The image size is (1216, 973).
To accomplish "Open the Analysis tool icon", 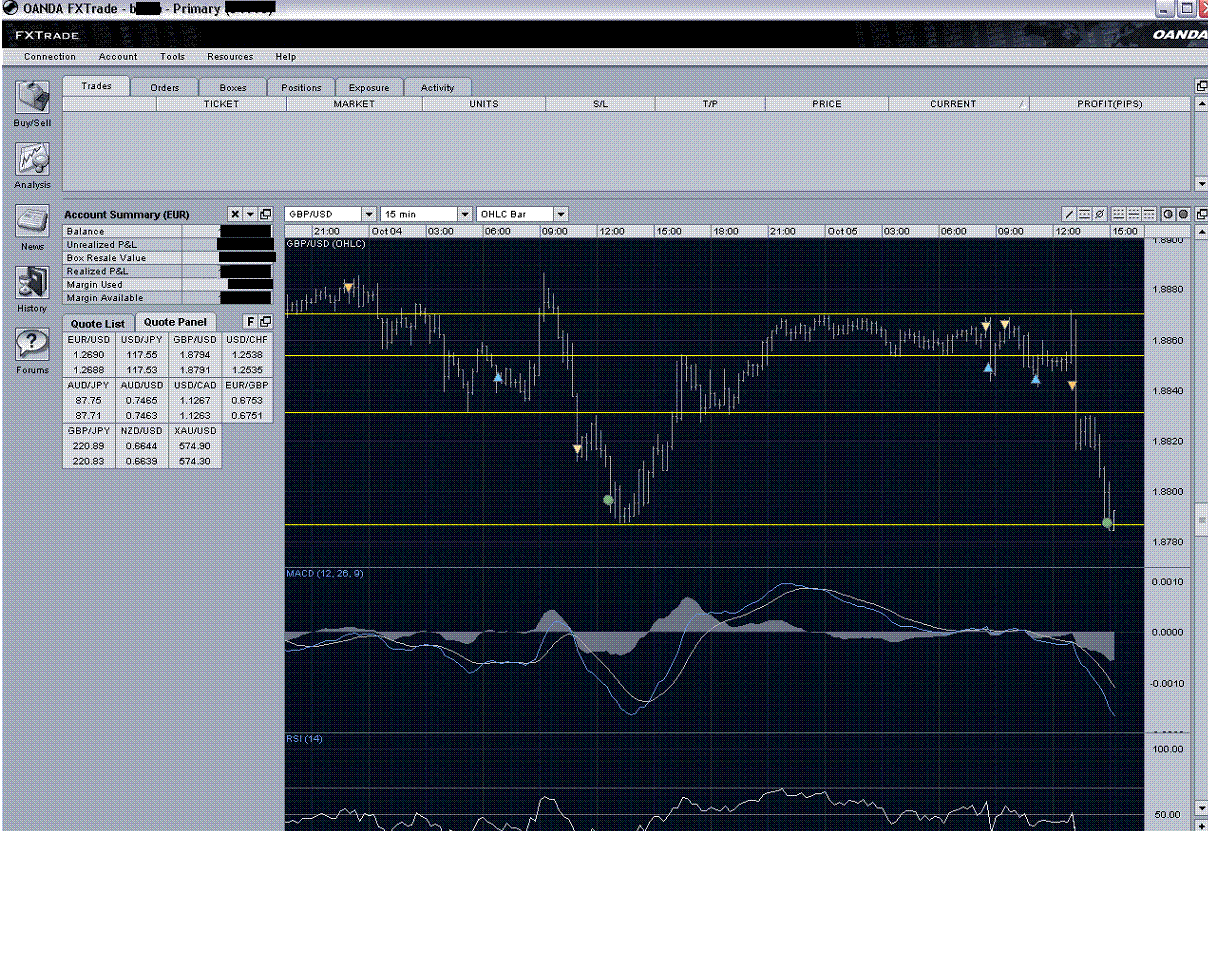I will [x=32, y=160].
